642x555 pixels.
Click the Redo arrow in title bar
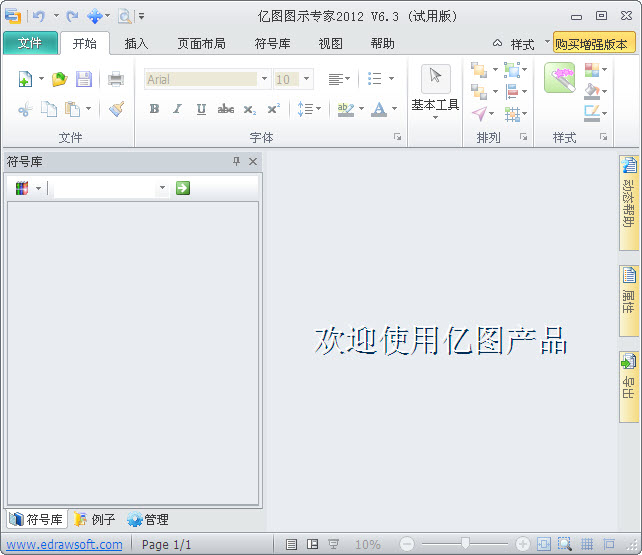point(72,16)
